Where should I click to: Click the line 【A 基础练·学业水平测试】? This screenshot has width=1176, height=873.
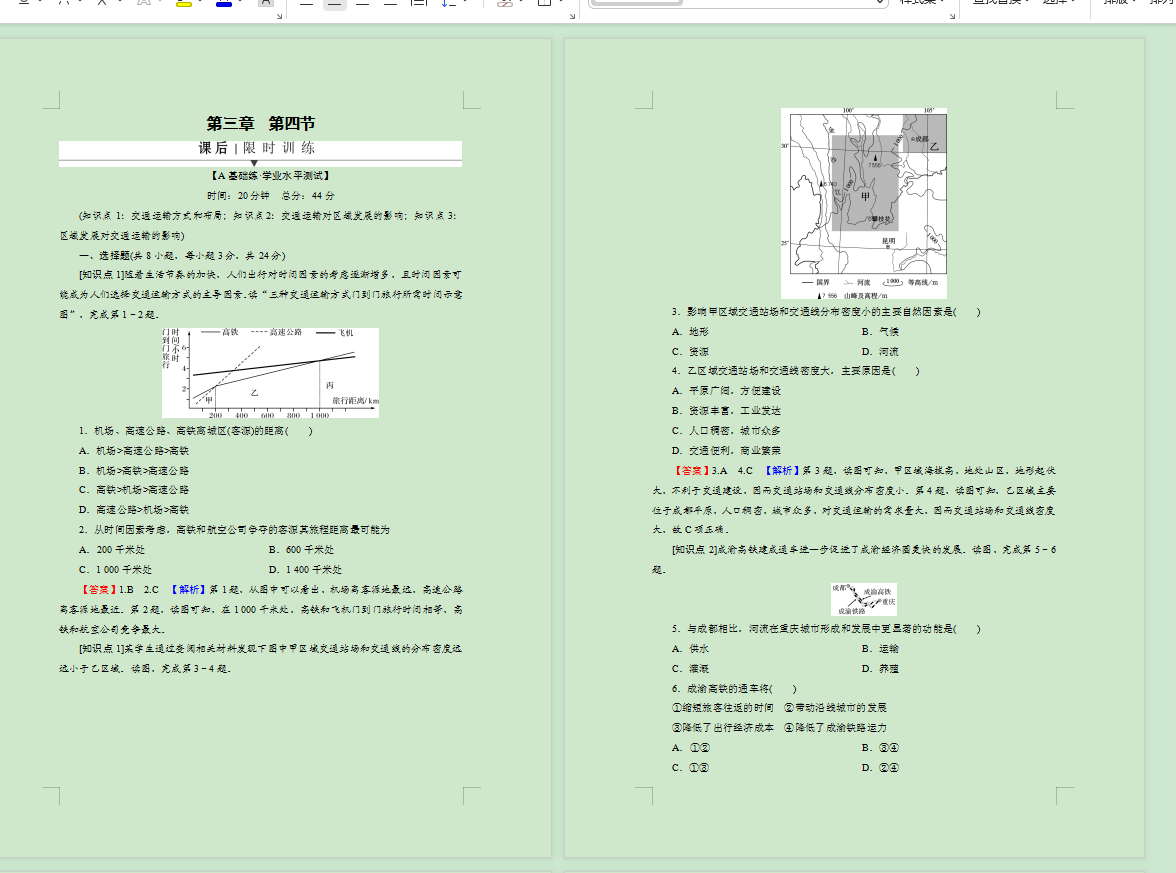[x=270, y=176]
